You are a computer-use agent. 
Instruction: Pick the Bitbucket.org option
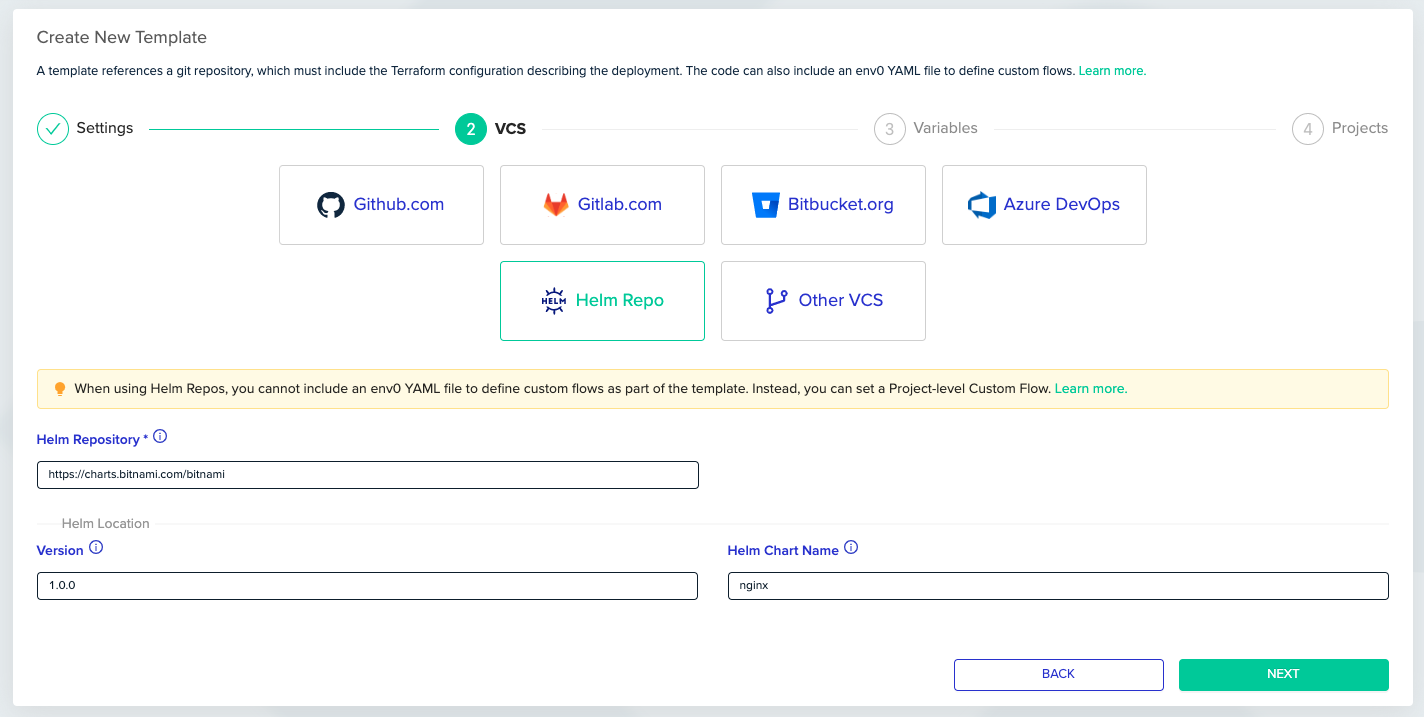point(823,205)
